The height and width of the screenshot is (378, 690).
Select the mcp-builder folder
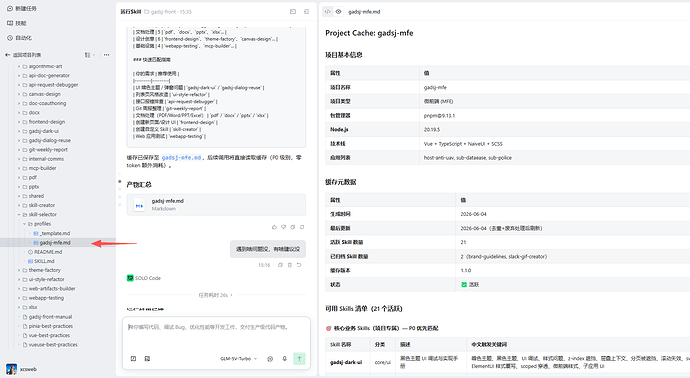tap(40, 168)
